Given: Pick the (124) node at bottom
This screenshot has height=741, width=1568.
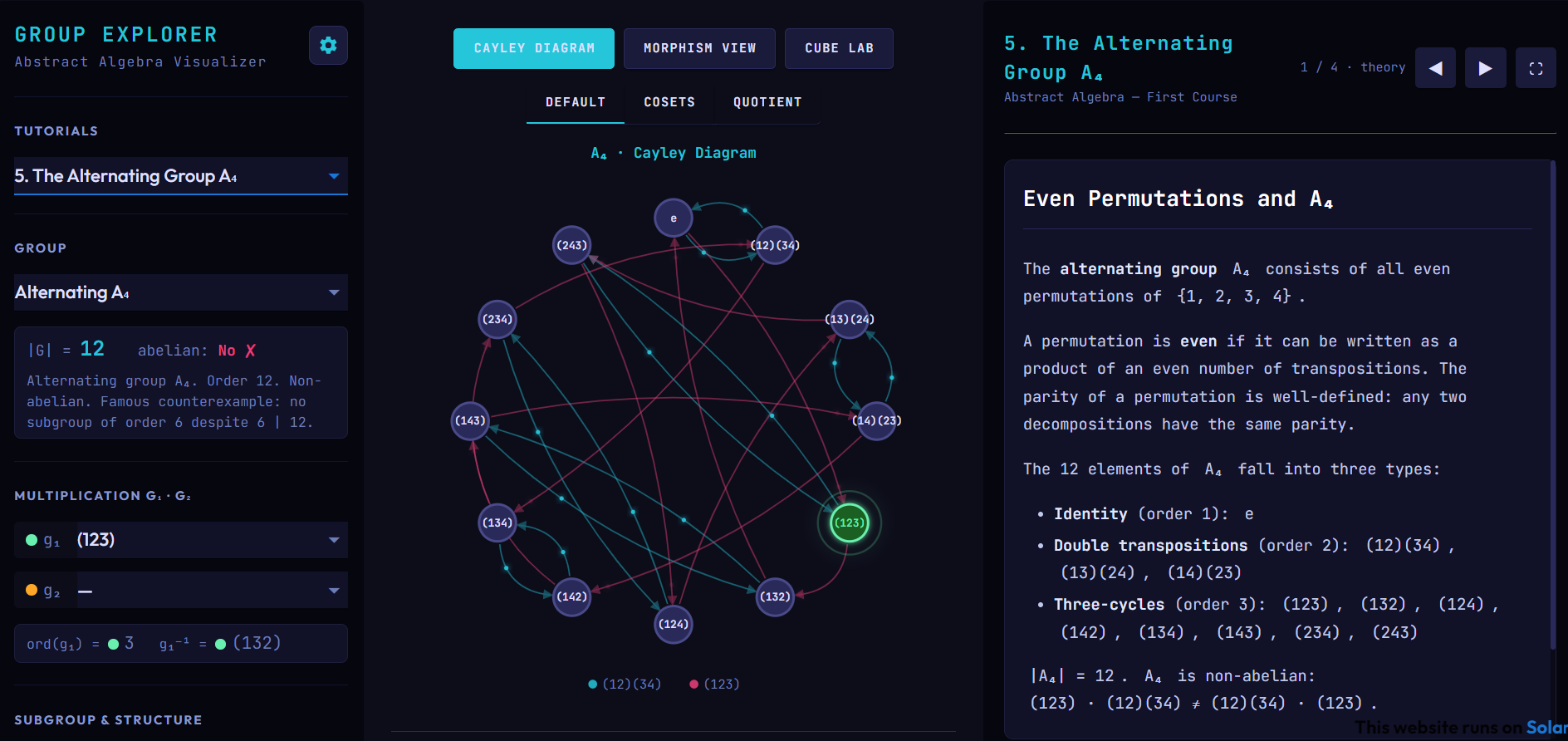Looking at the screenshot, I should 673,624.
